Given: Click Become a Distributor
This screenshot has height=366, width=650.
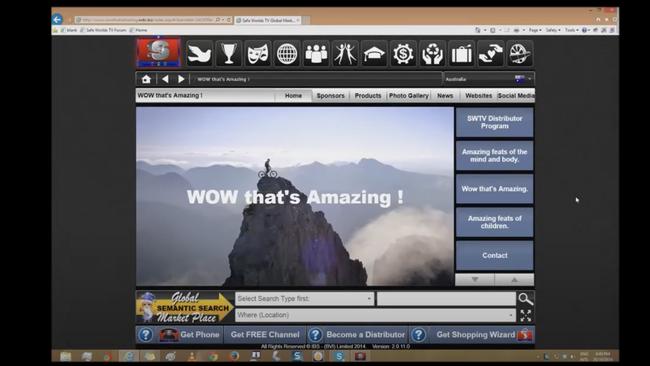Looking at the screenshot, I should click(366, 334).
